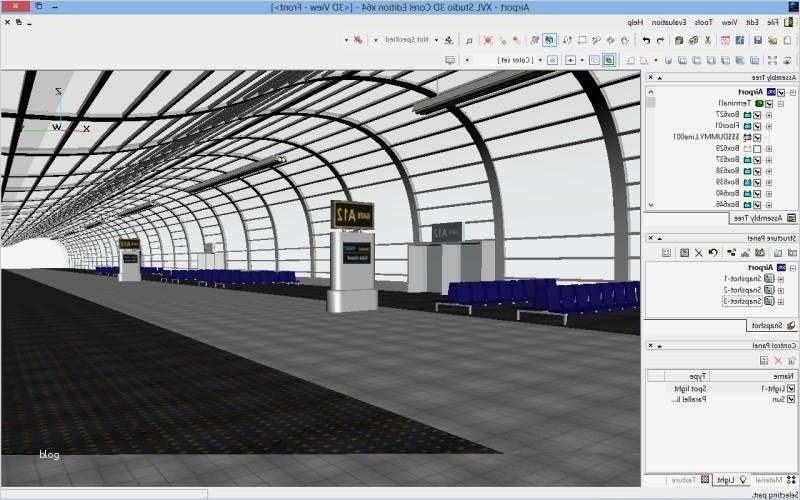
Task: Expand the Box627 tree node
Action: pos(769,115)
